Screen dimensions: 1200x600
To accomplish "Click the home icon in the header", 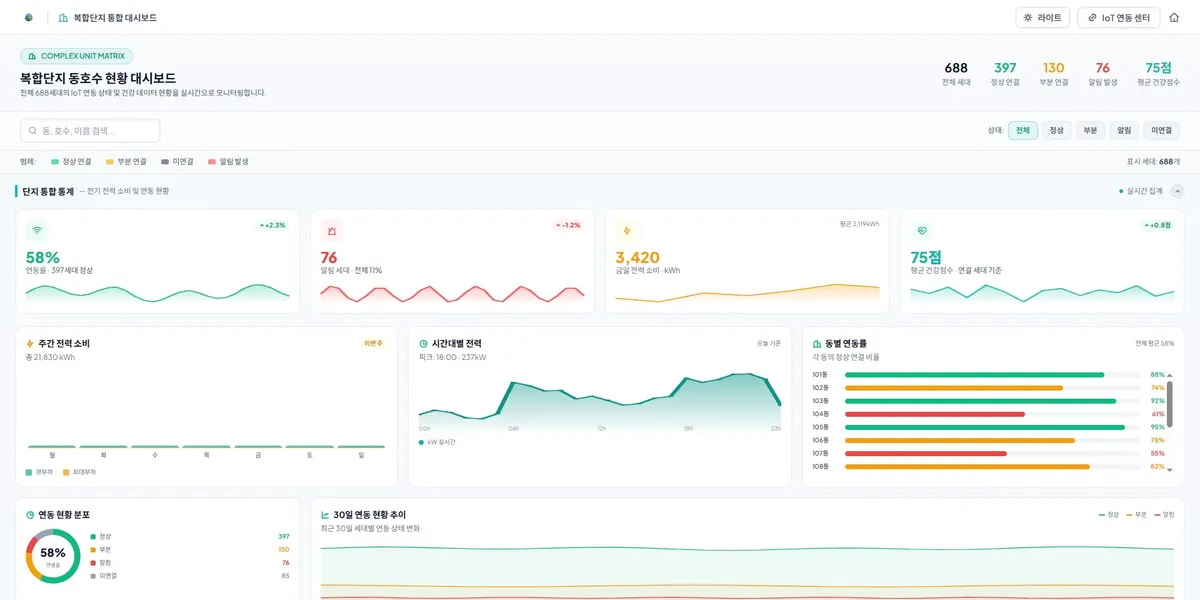I will (1174, 18).
